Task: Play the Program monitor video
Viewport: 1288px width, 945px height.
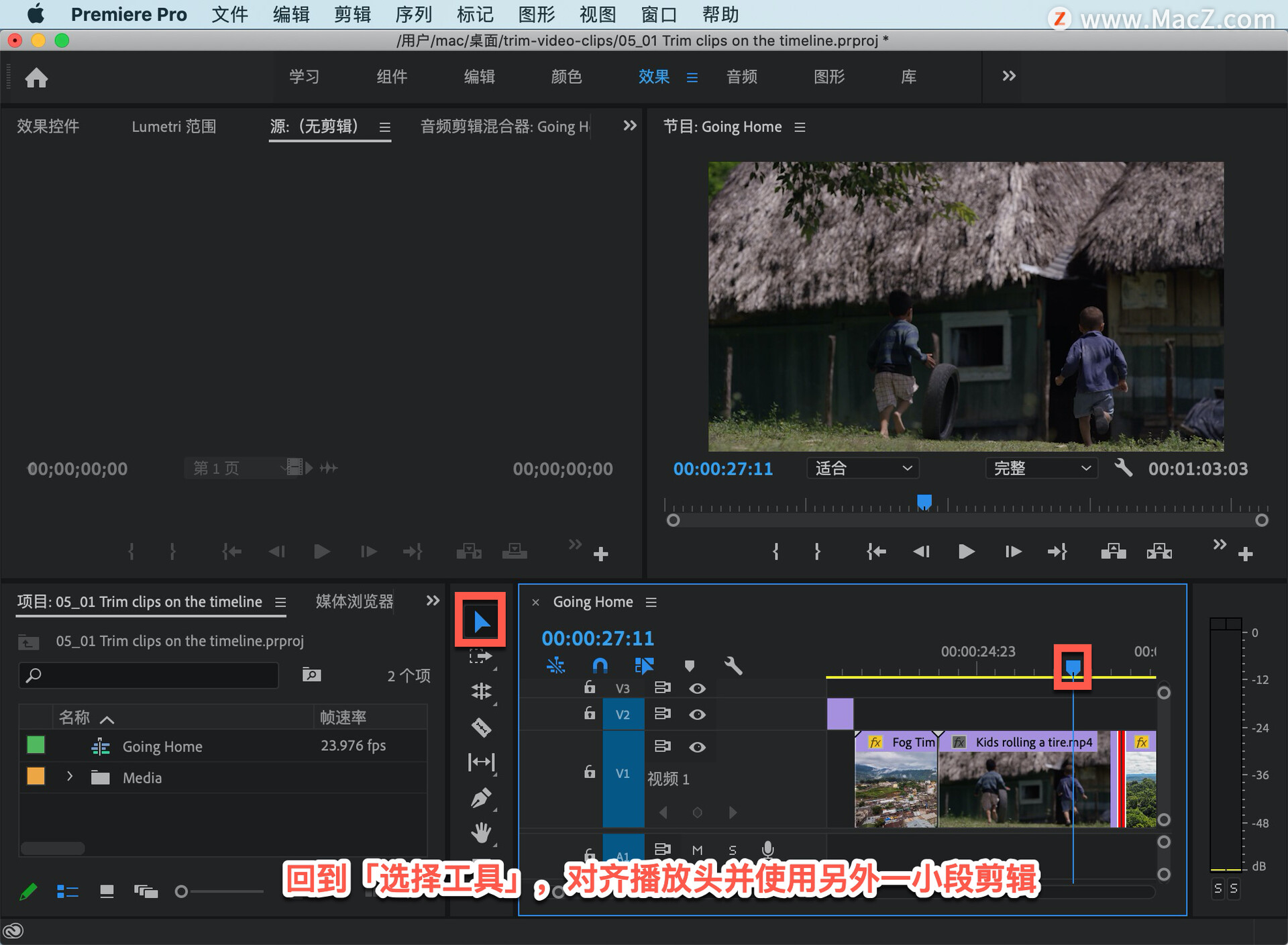Action: [966, 552]
